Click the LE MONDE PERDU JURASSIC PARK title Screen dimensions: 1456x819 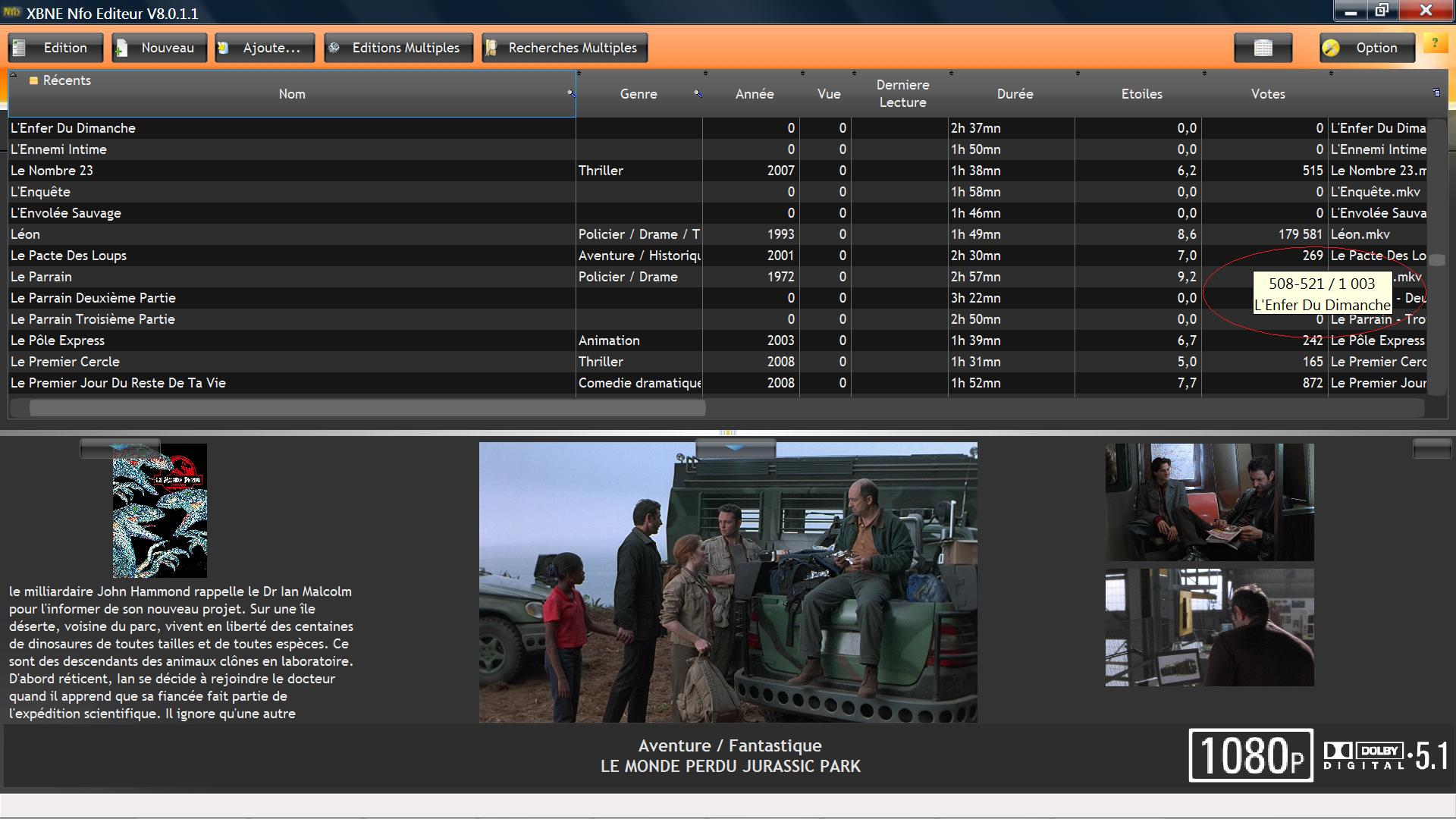[x=730, y=767]
